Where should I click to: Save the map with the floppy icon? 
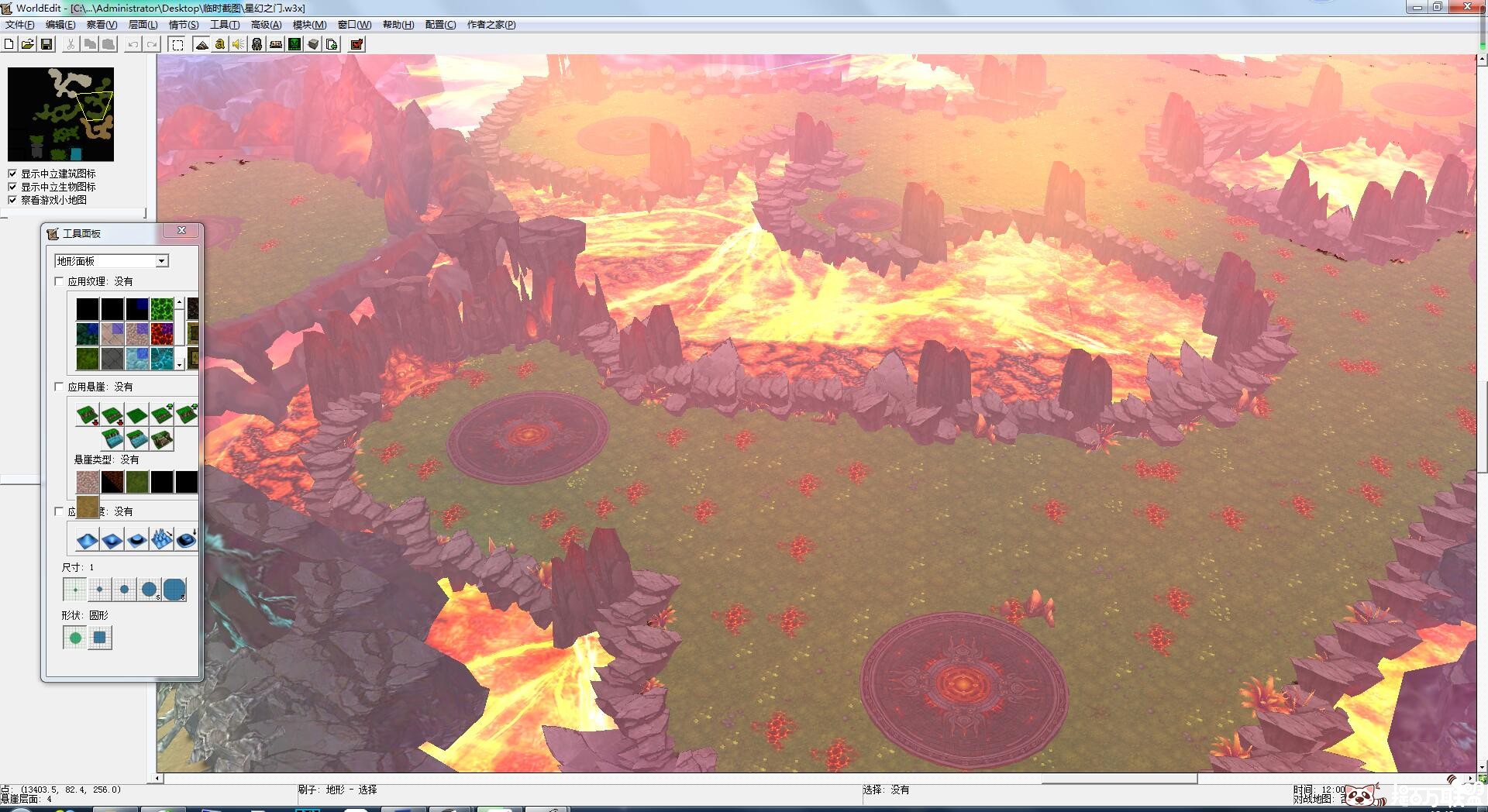pos(46,44)
